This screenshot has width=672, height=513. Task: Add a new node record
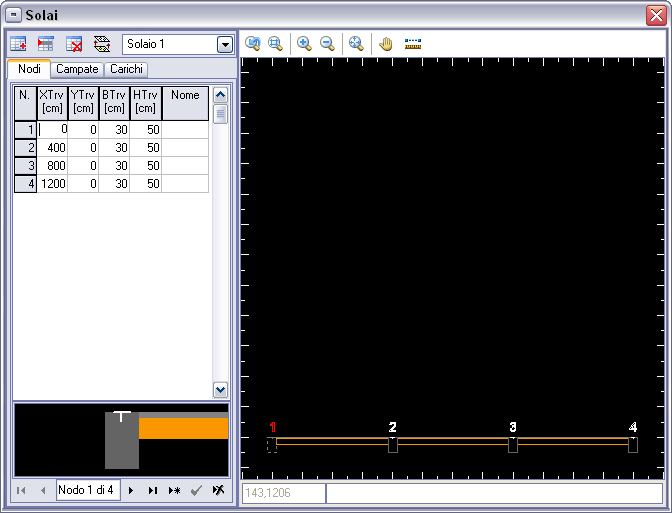pyautogui.click(x=174, y=491)
